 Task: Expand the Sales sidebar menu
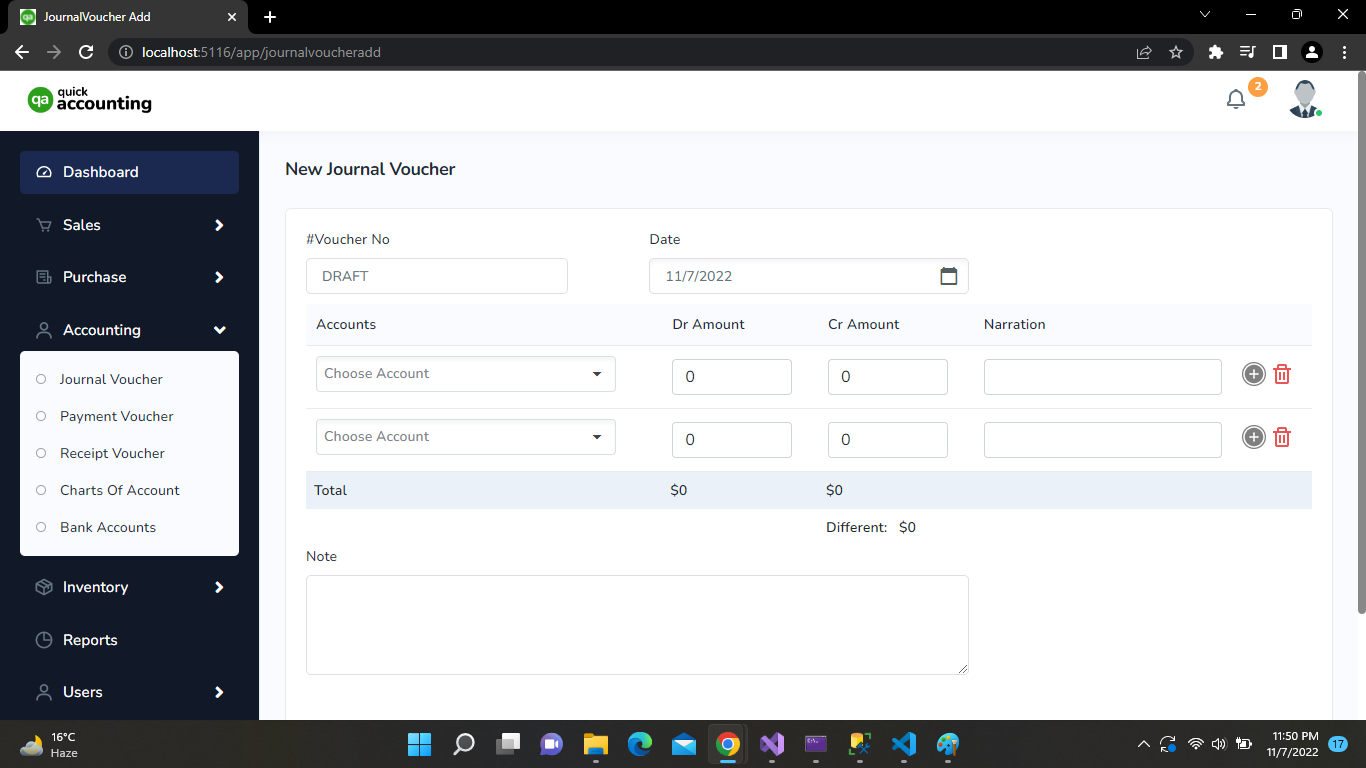pyautogui.click(x=129, y=225)
